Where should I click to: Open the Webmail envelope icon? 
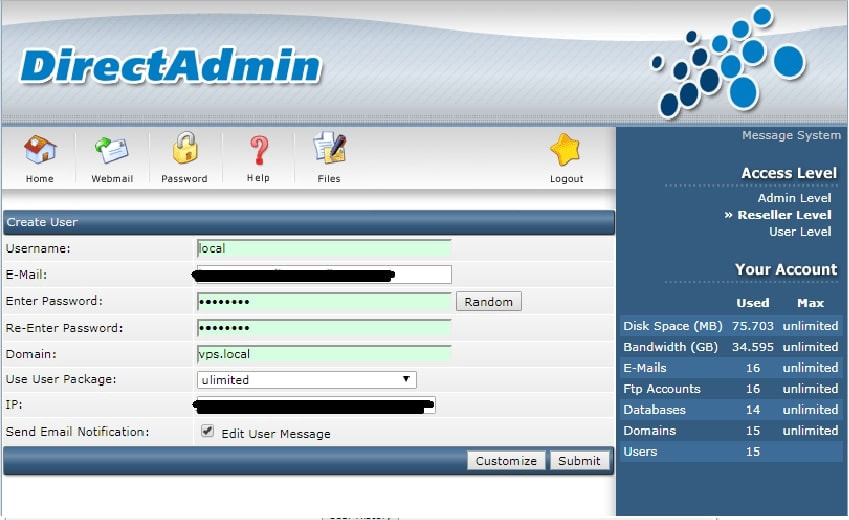click(112, 150)
